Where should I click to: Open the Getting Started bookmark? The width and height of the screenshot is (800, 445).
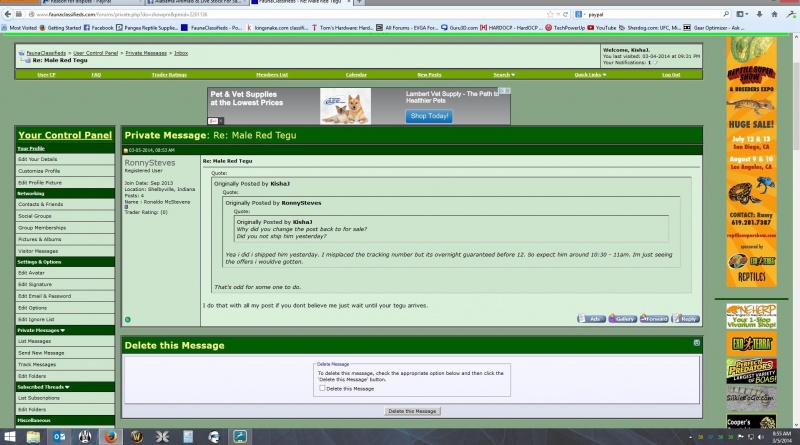[60, 28]
